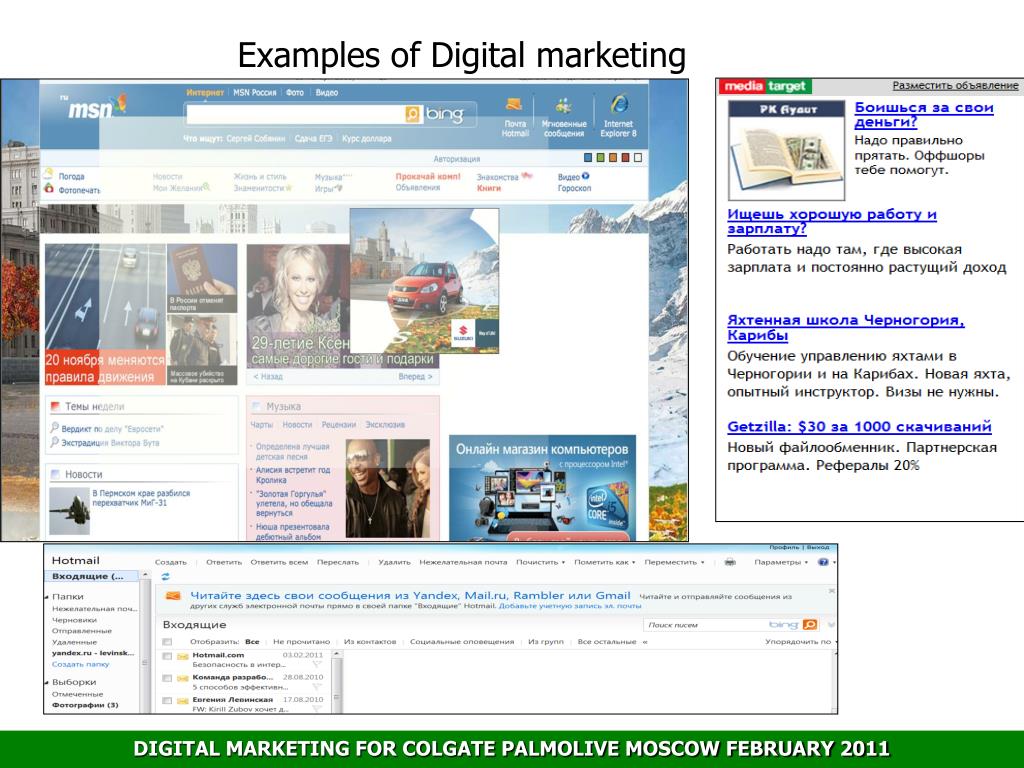Close the Hotmail banner with the X icon
Screen dimensions: 1024x768
(x=831, y=591)
